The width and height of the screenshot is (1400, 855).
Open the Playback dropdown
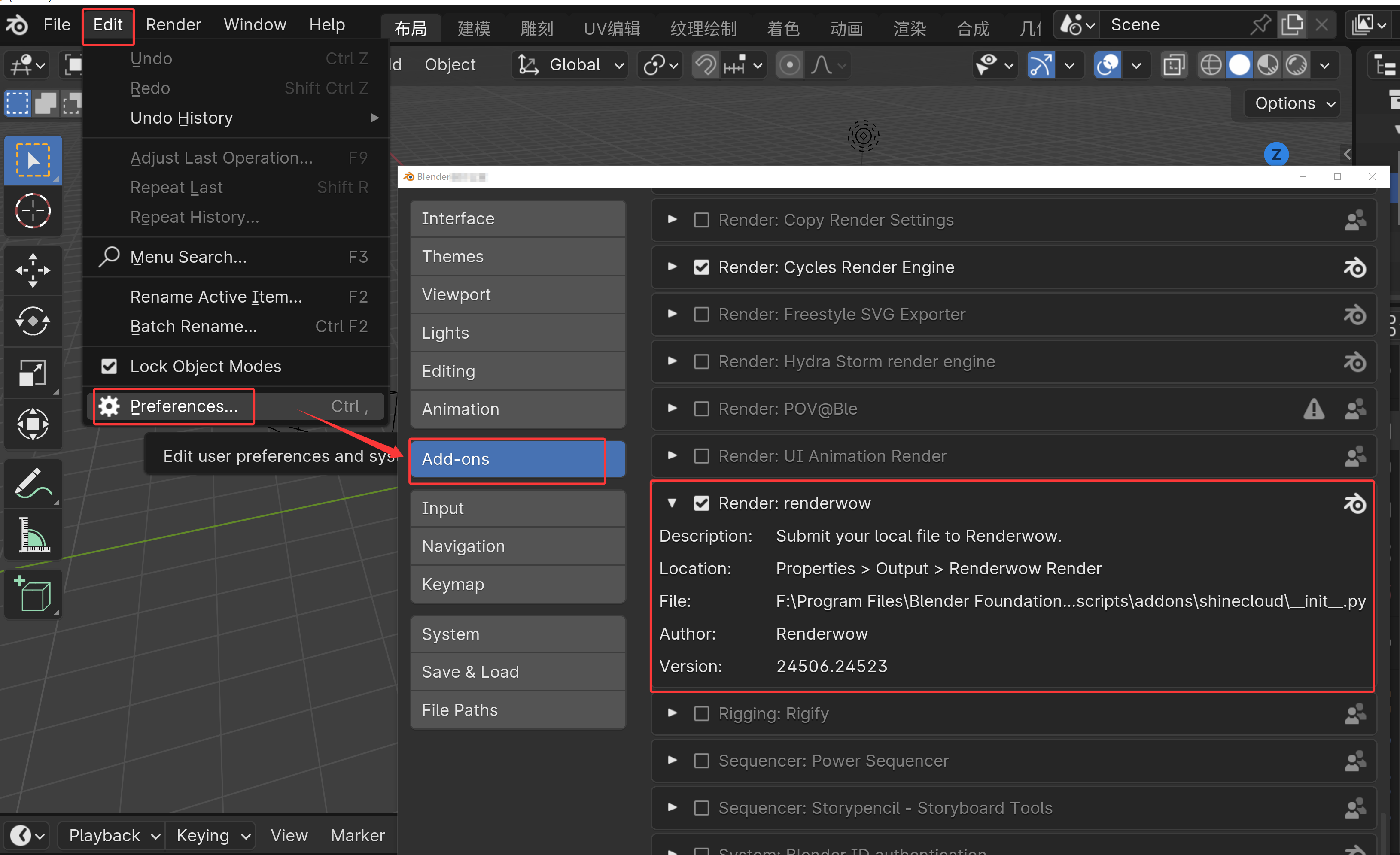[113, 836]
